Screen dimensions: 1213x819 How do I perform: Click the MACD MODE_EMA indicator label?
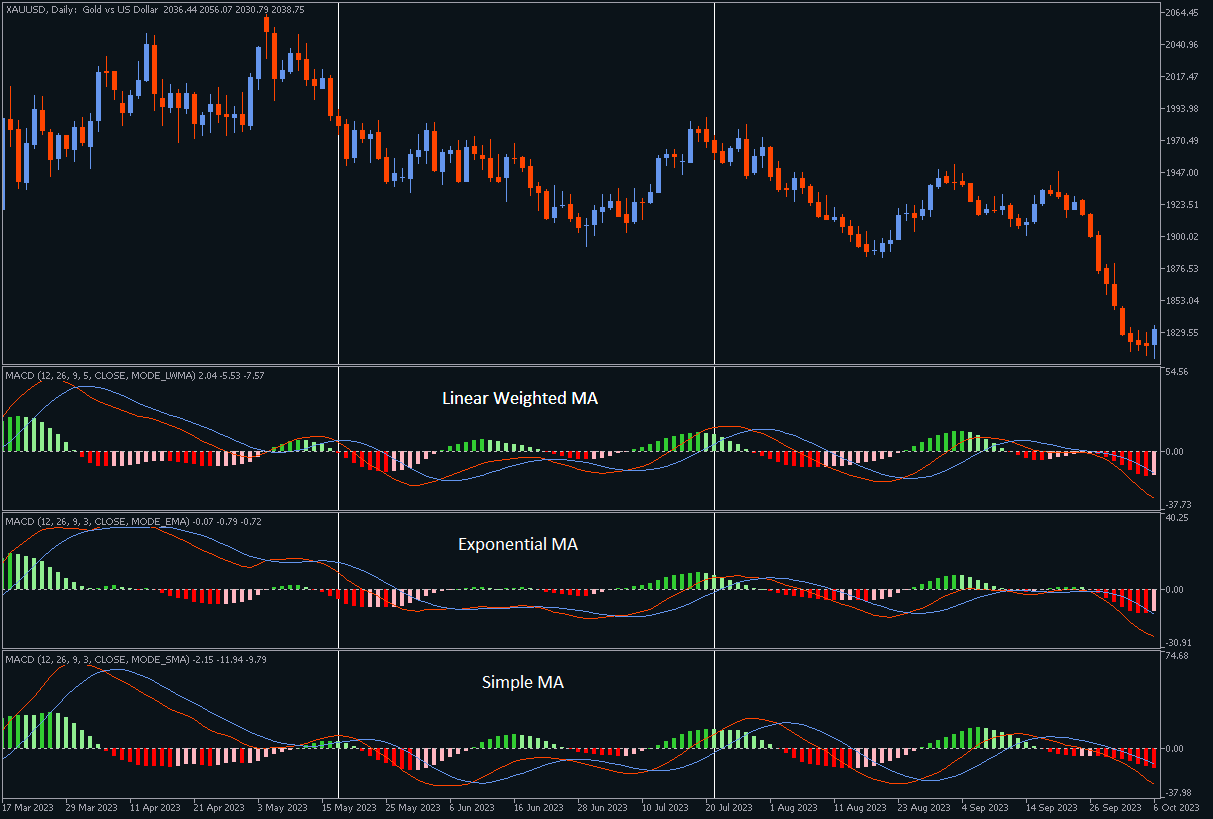pos(133,521)
